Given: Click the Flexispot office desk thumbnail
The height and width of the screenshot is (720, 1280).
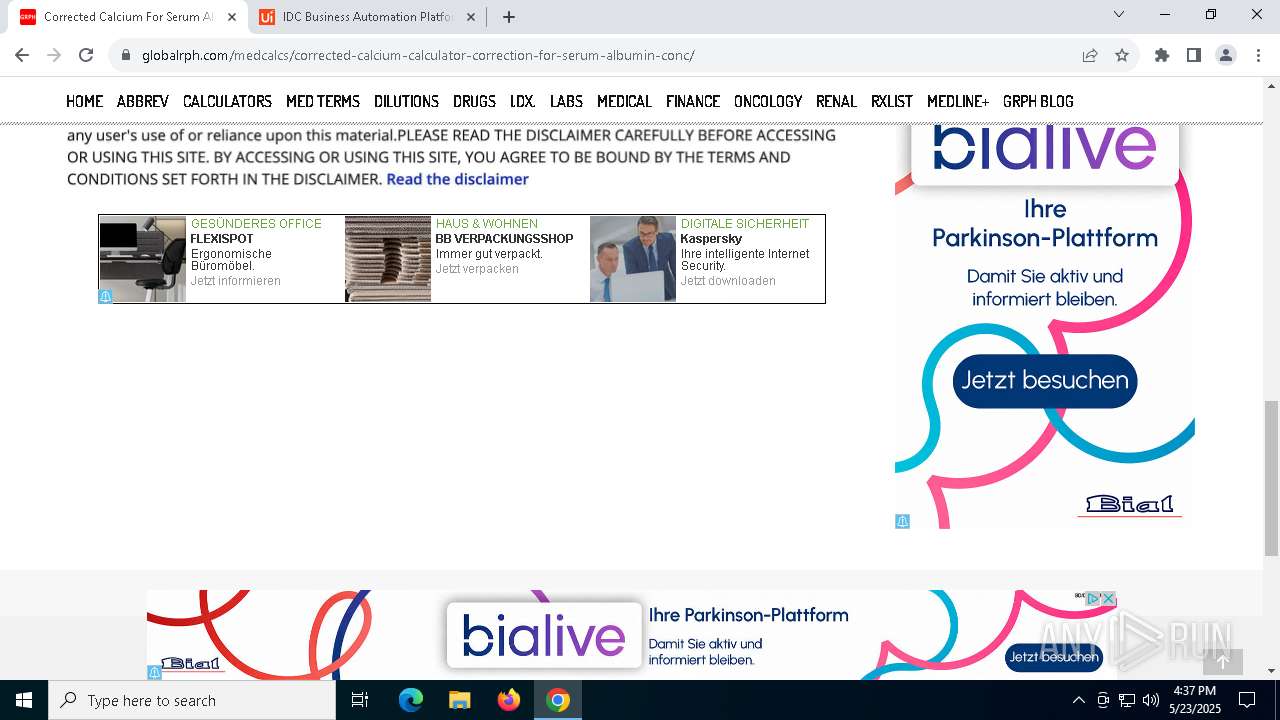Looking at the screenshot, I should pyautogui.click(x=143, y=259).
